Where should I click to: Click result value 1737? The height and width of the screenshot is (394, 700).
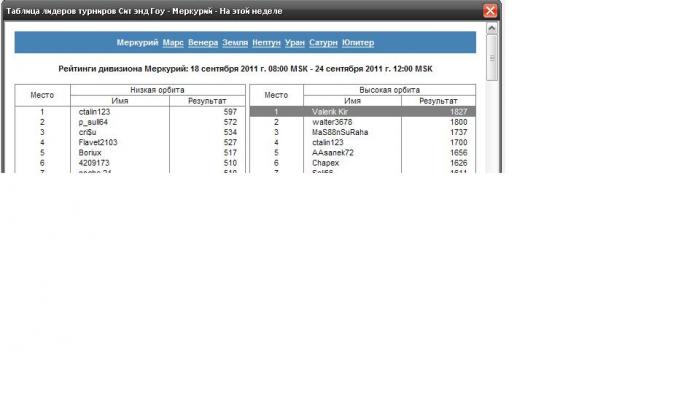[x=458, y=133]
